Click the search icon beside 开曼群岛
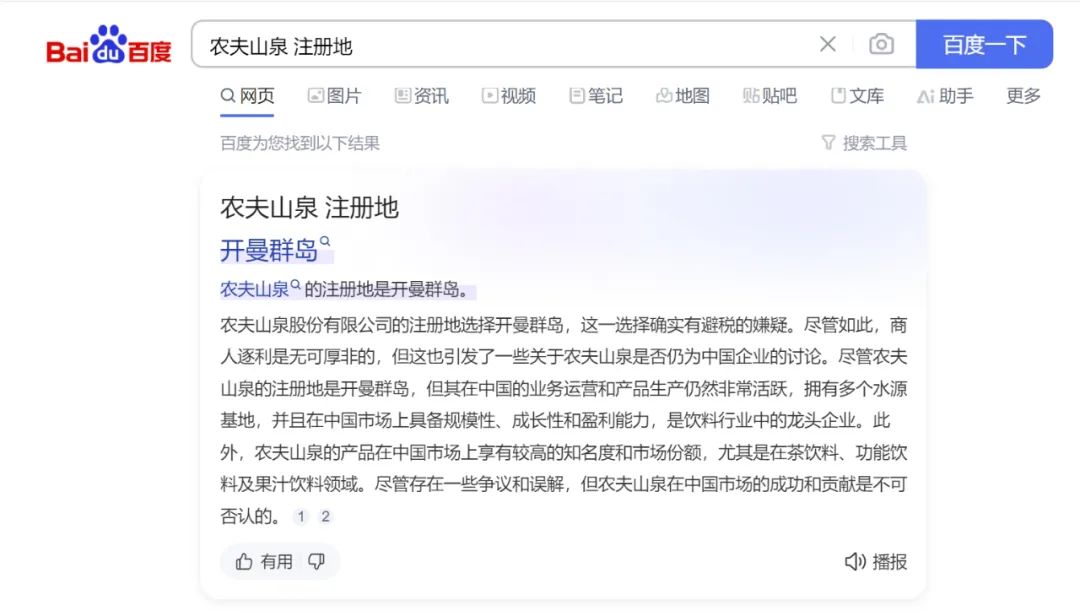This screenshot has width=1080, height=616. coord(325,241)
